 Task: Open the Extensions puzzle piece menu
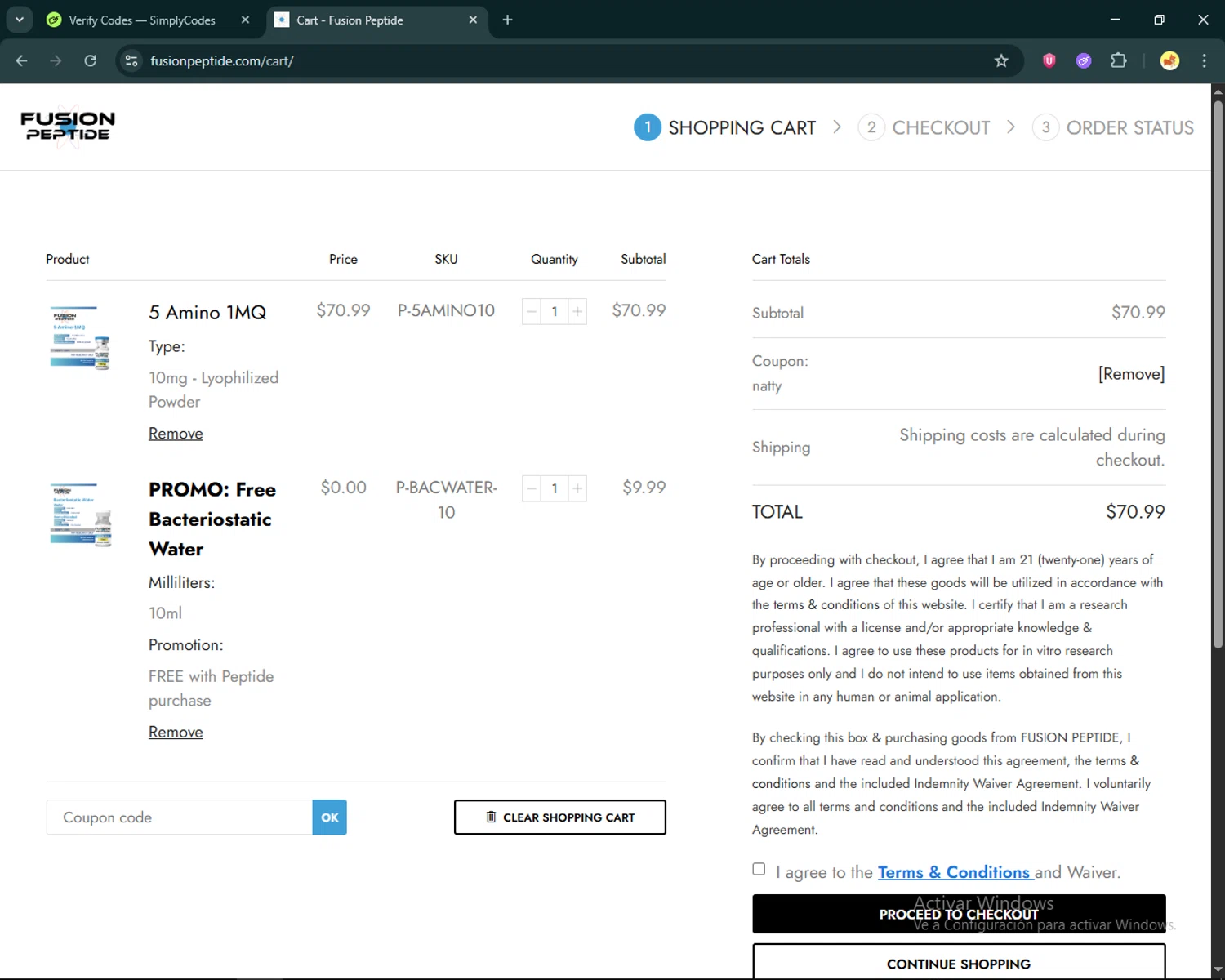click(1119, 60)
